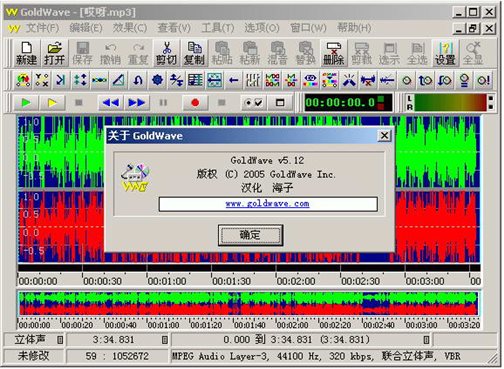Open the 文件(F) menu

pyautogui.click(x=42, y=28)
